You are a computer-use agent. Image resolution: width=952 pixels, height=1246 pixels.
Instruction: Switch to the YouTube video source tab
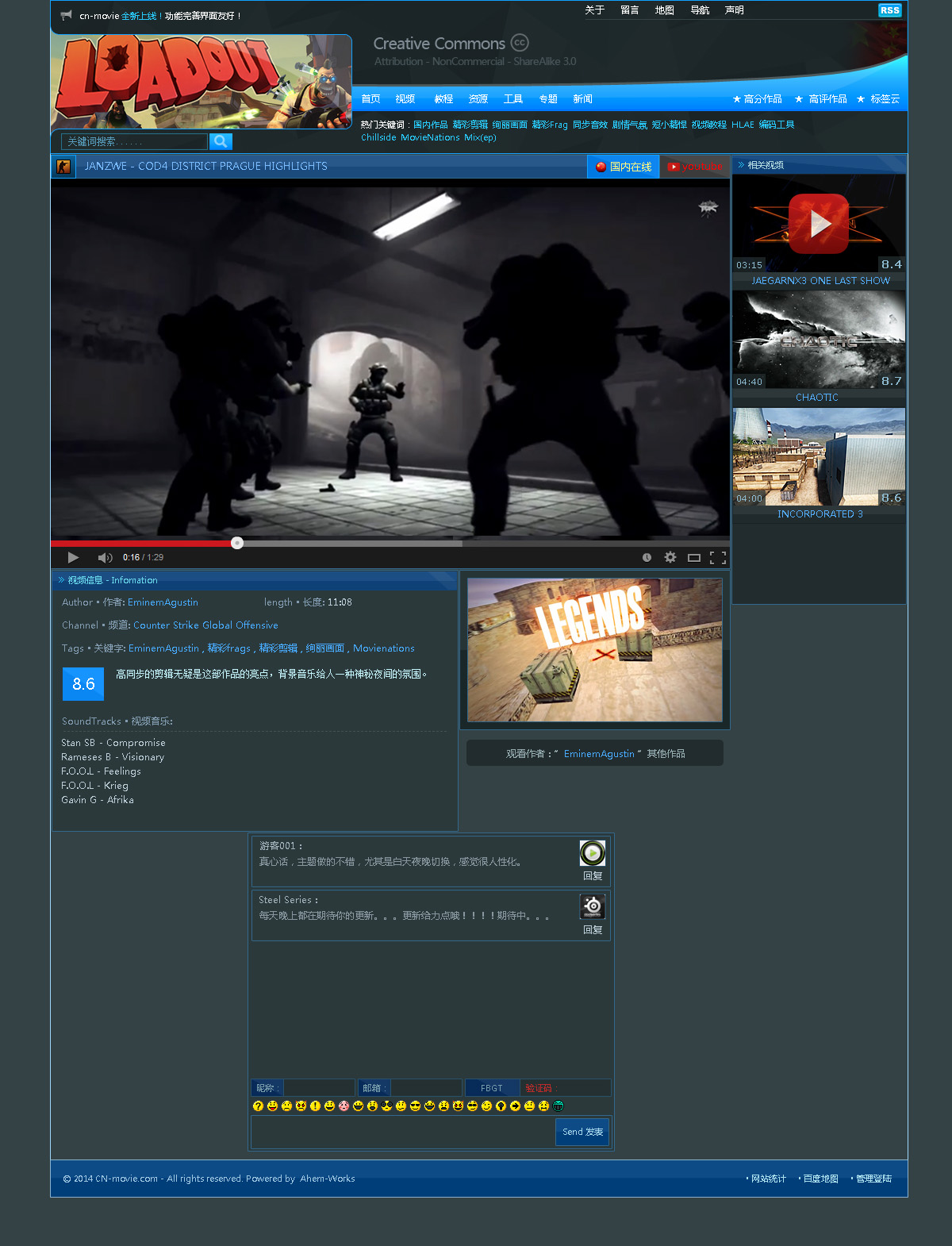pos(695,167)
